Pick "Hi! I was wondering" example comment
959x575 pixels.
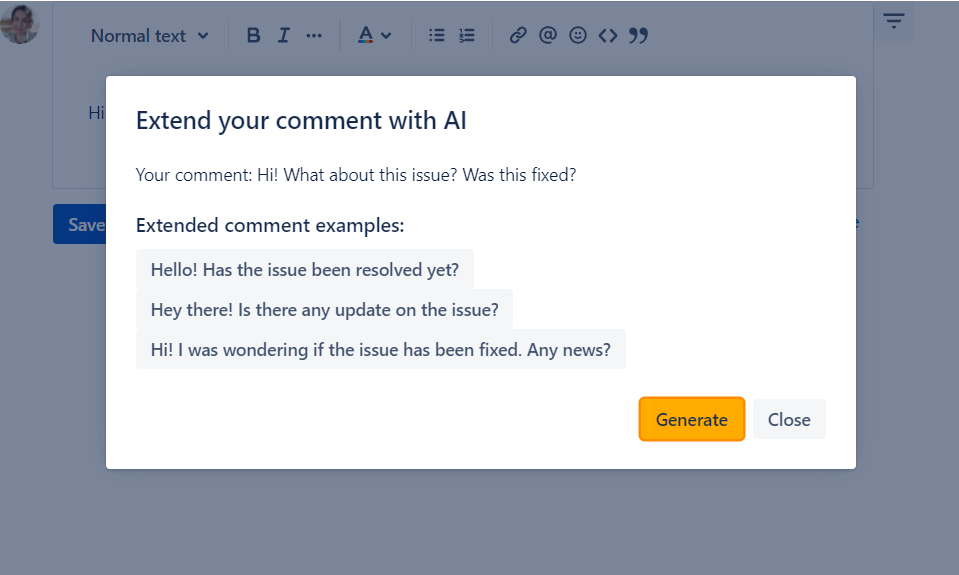pos(380,349)
